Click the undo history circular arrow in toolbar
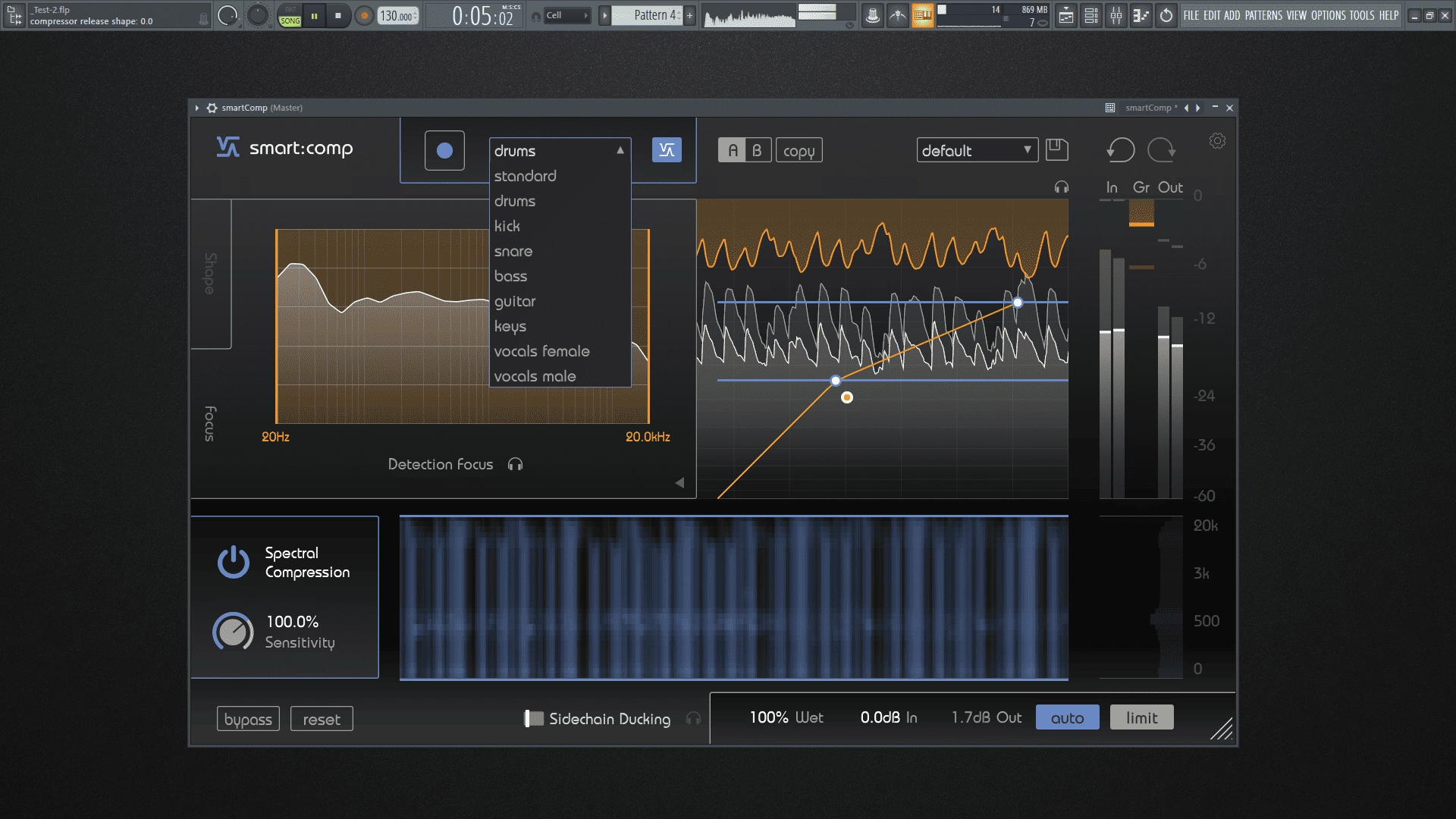This screenshot has height=819, width=1456. click(x=1166, y=15)
